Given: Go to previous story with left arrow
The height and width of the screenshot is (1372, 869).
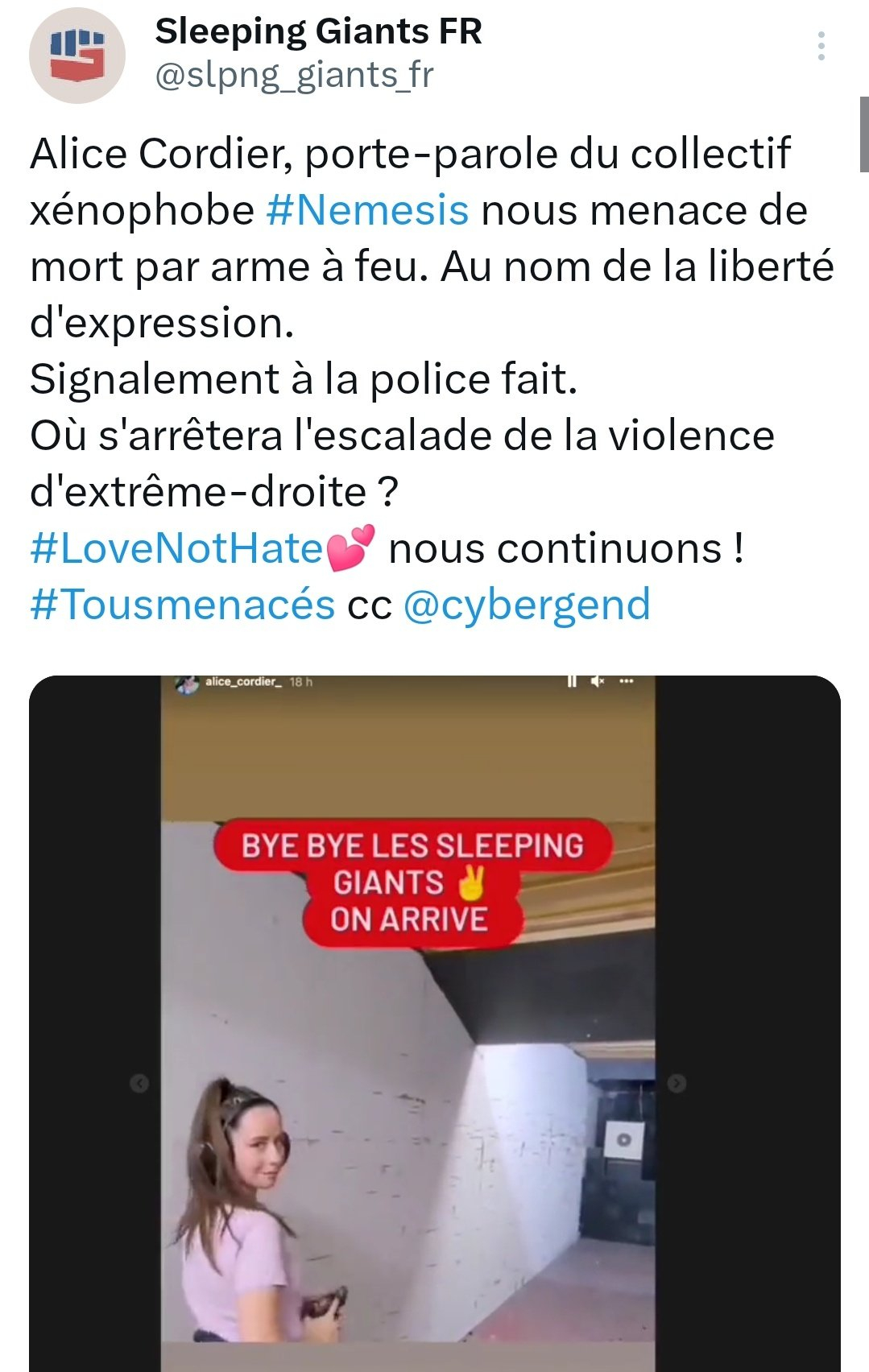Looking at the screenshot, I should click(139, 1083).
